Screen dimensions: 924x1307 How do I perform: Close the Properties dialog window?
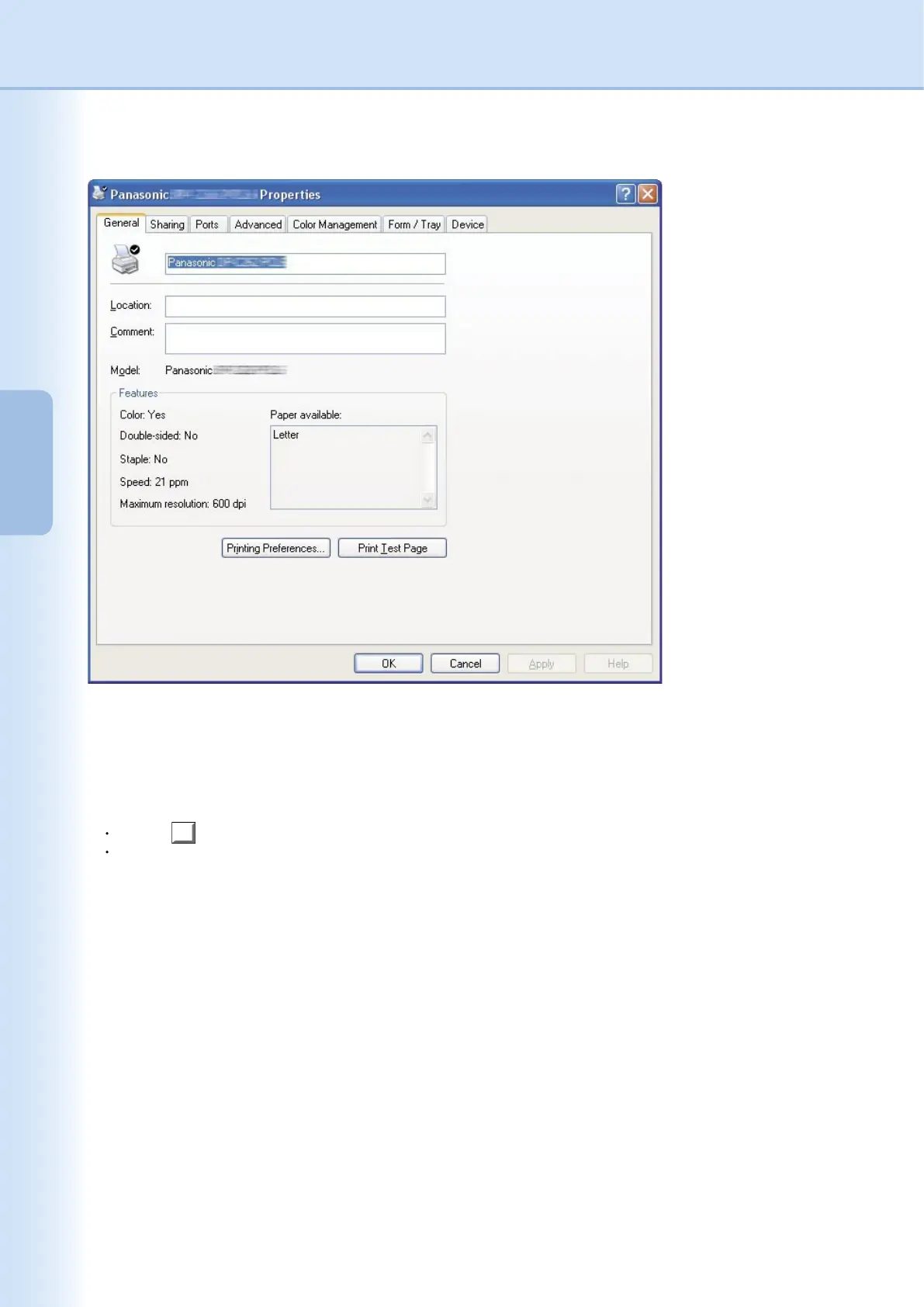point(648,194)
